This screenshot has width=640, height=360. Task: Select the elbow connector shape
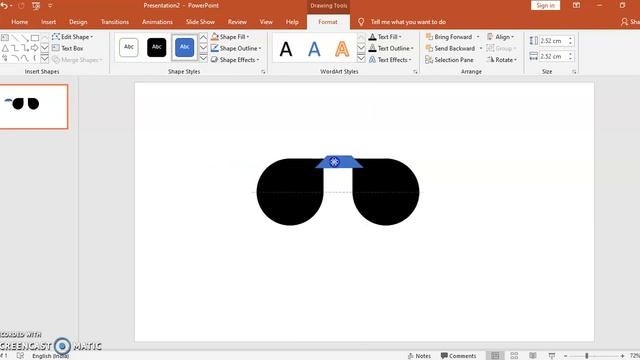(x=15, y=48)
